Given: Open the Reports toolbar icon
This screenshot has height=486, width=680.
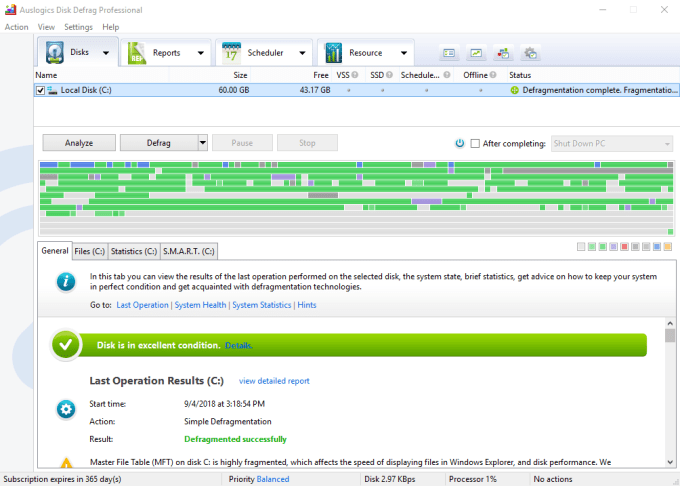Looking at the screenshot, I should (x=136, y=53).
